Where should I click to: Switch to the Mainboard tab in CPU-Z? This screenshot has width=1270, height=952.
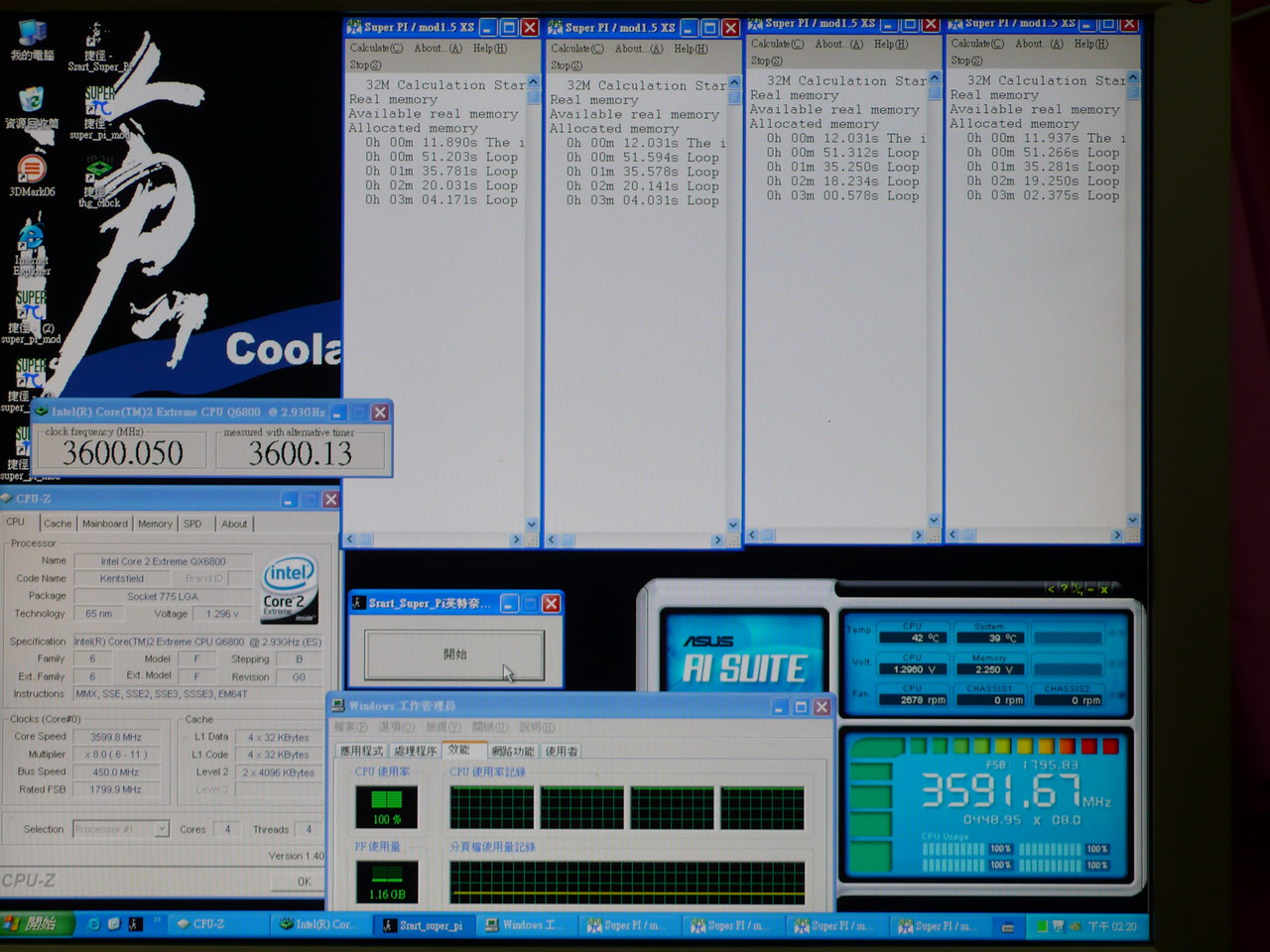point(104,524)
